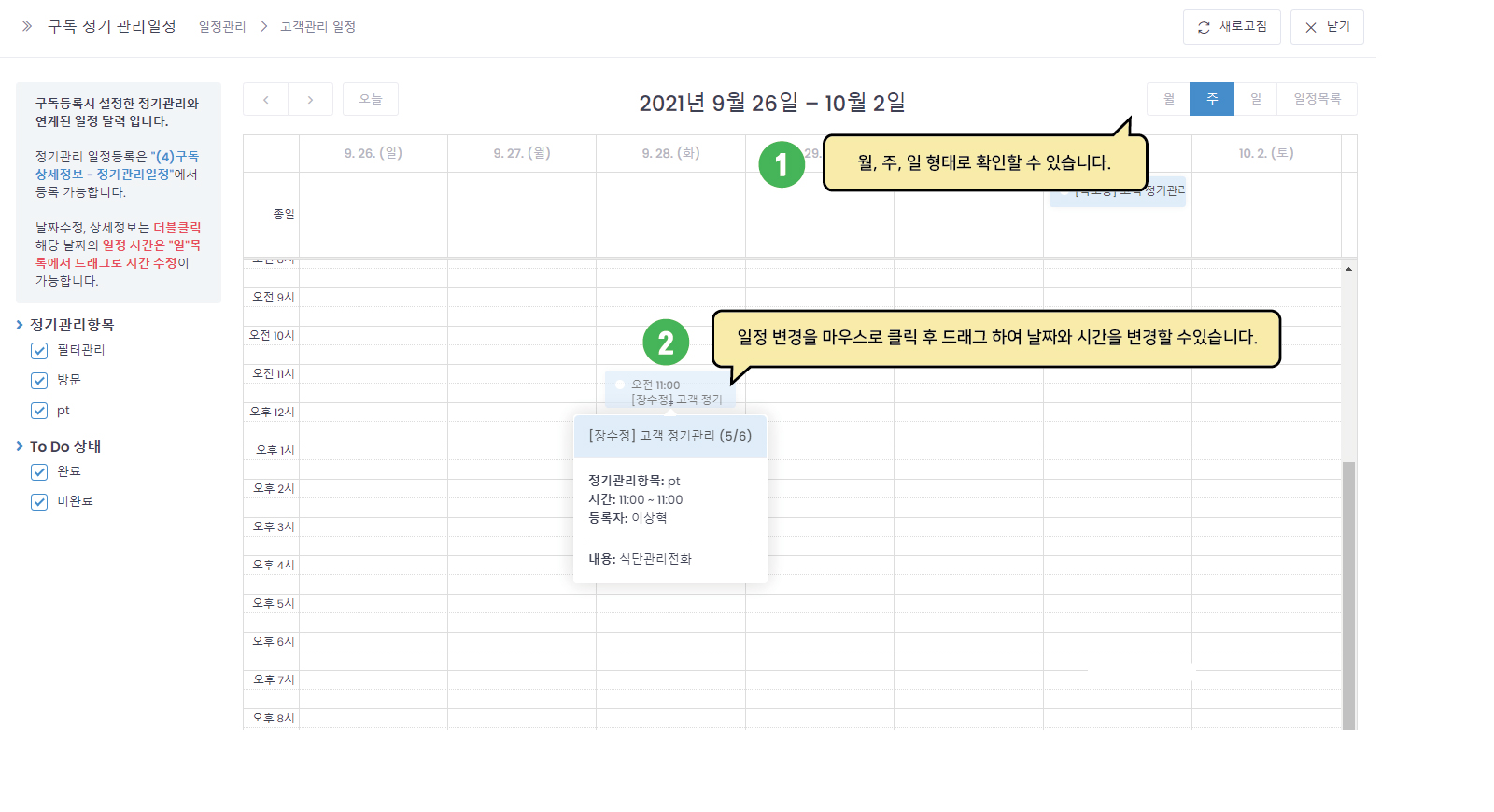Toggle the 방문 checkbox

click(x=39, y=381)
